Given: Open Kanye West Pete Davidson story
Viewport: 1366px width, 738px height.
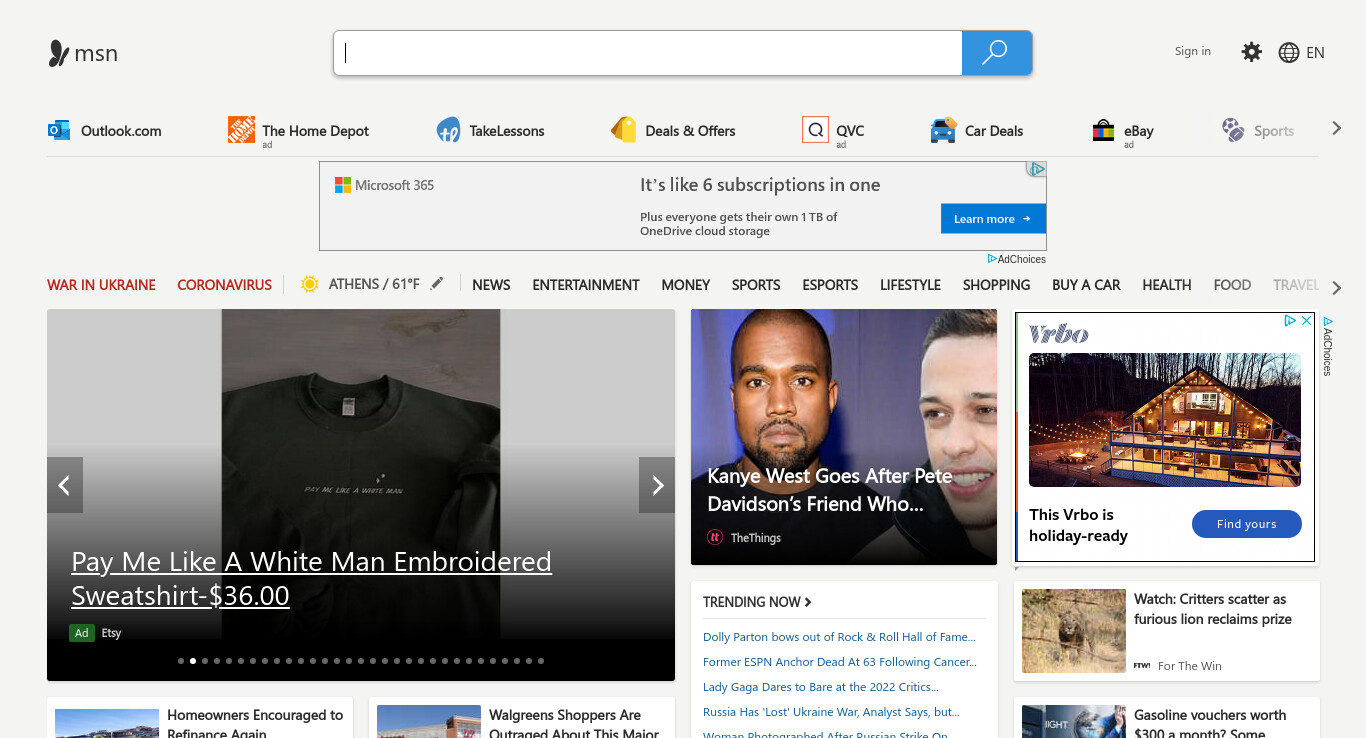Looking at the screenshot, I should [830, 490].
